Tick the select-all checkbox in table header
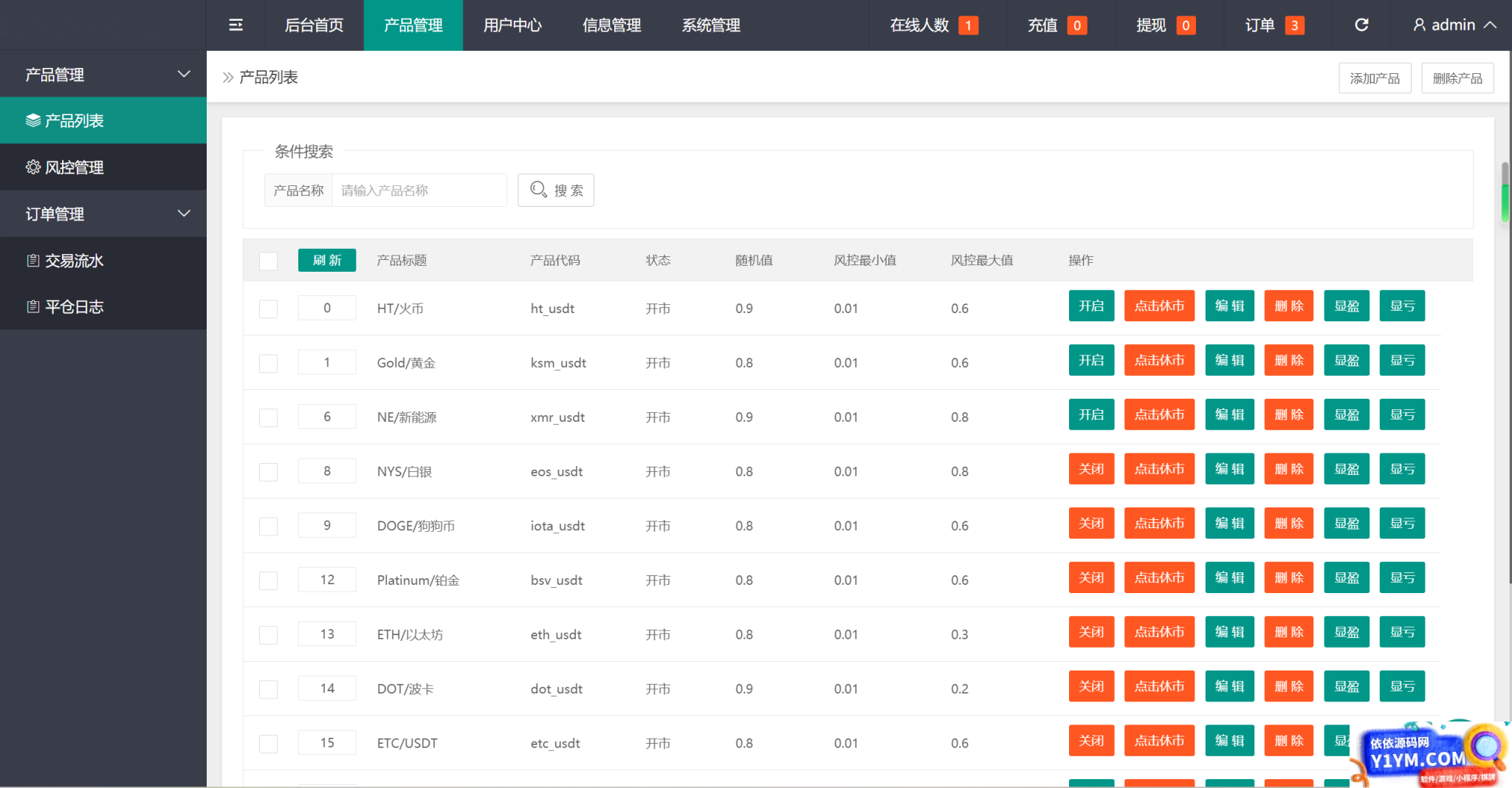 269,261
